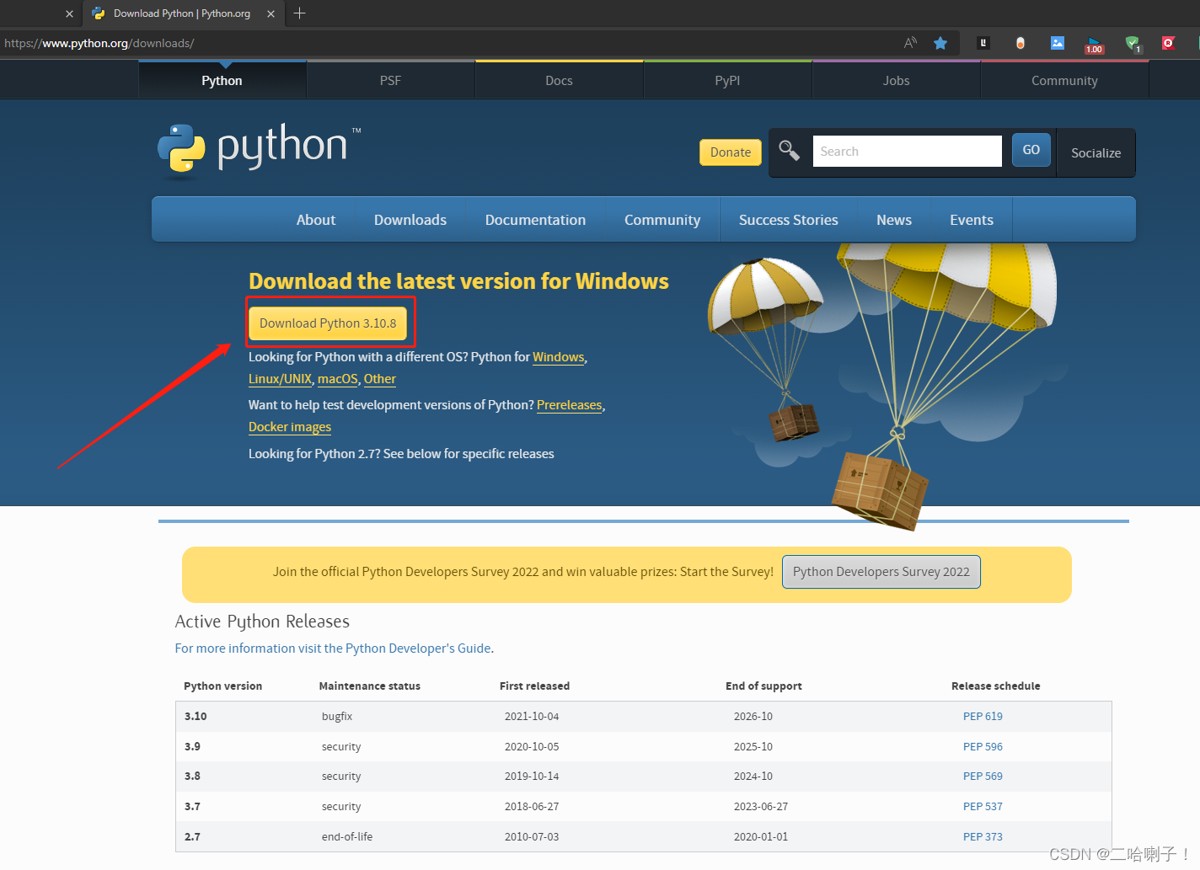Close the first browser tab

(x=69, y=14)
